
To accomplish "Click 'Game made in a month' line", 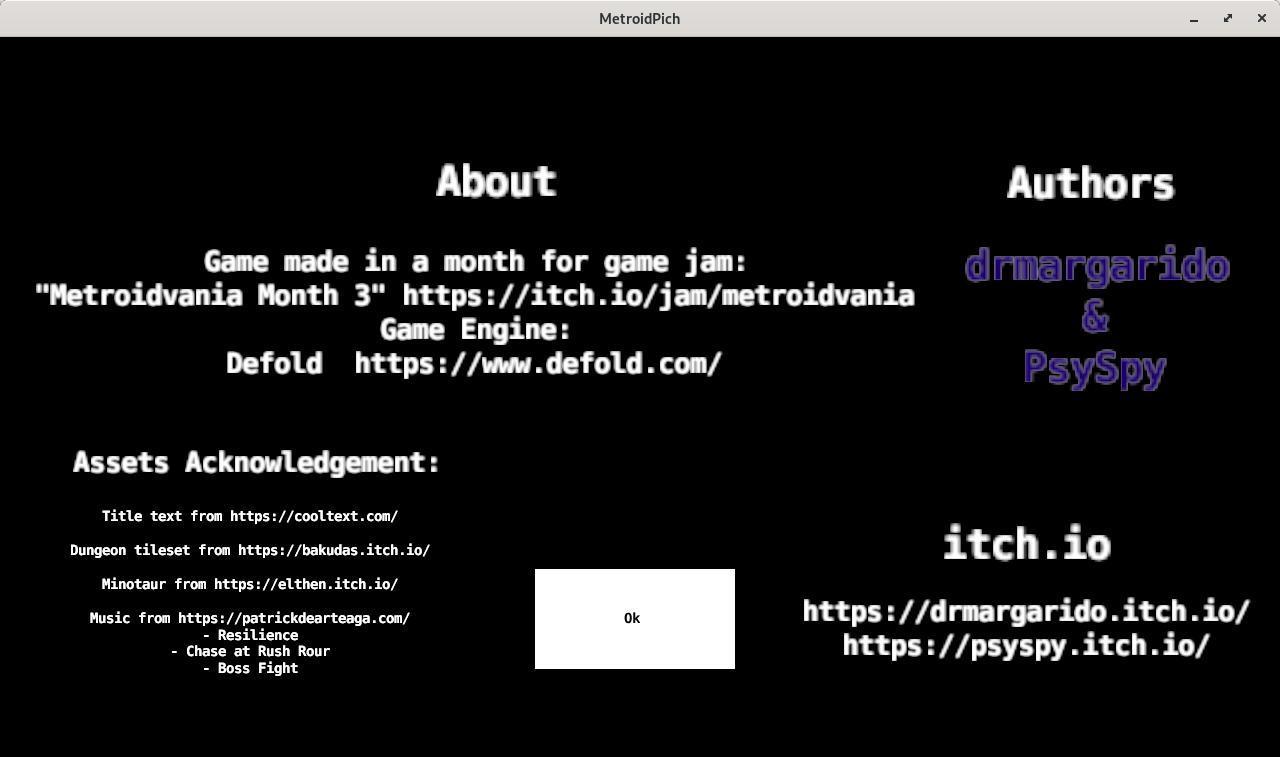I will (476, 262).
